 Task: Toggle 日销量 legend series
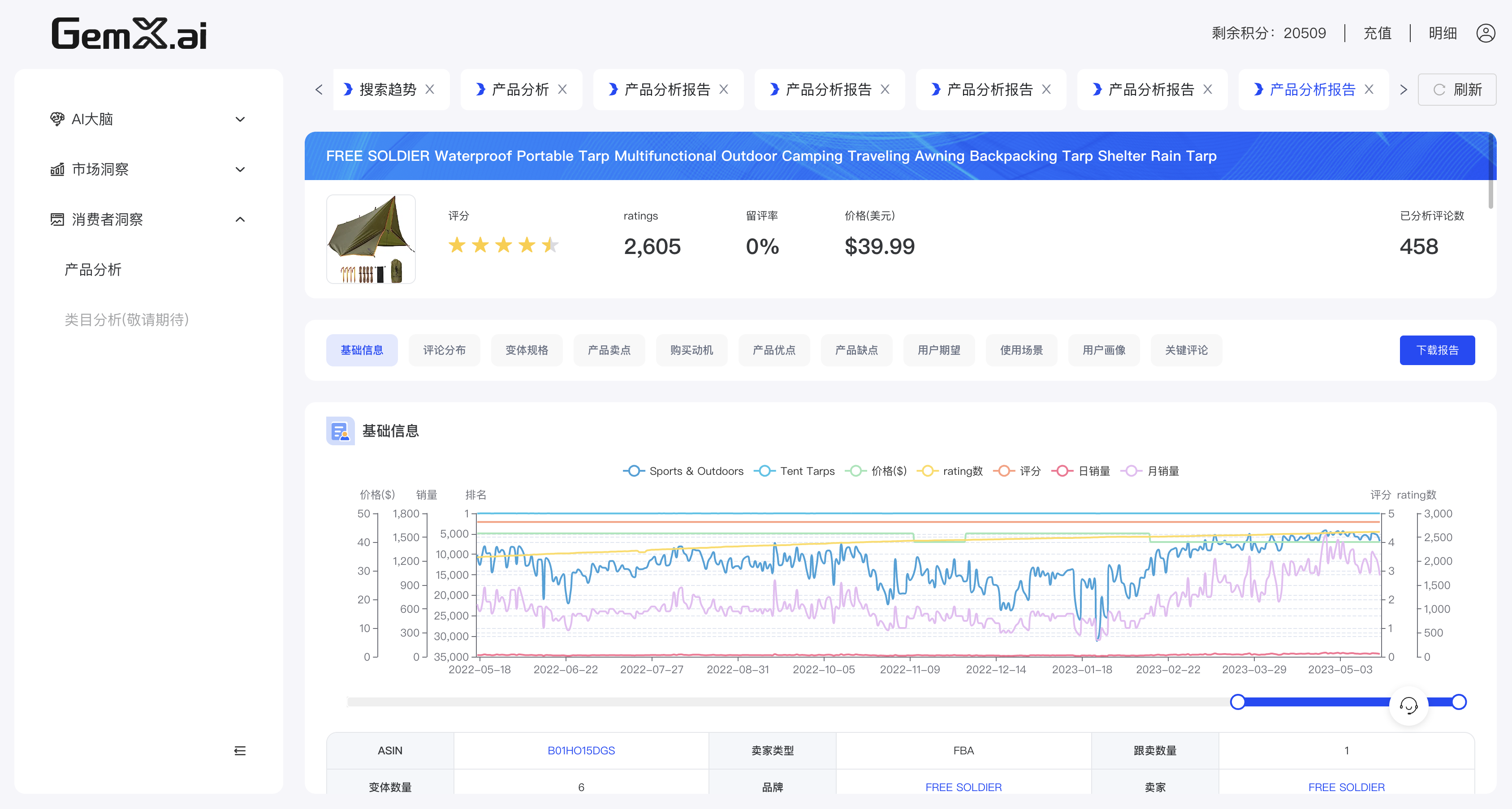coord(1081,471)
